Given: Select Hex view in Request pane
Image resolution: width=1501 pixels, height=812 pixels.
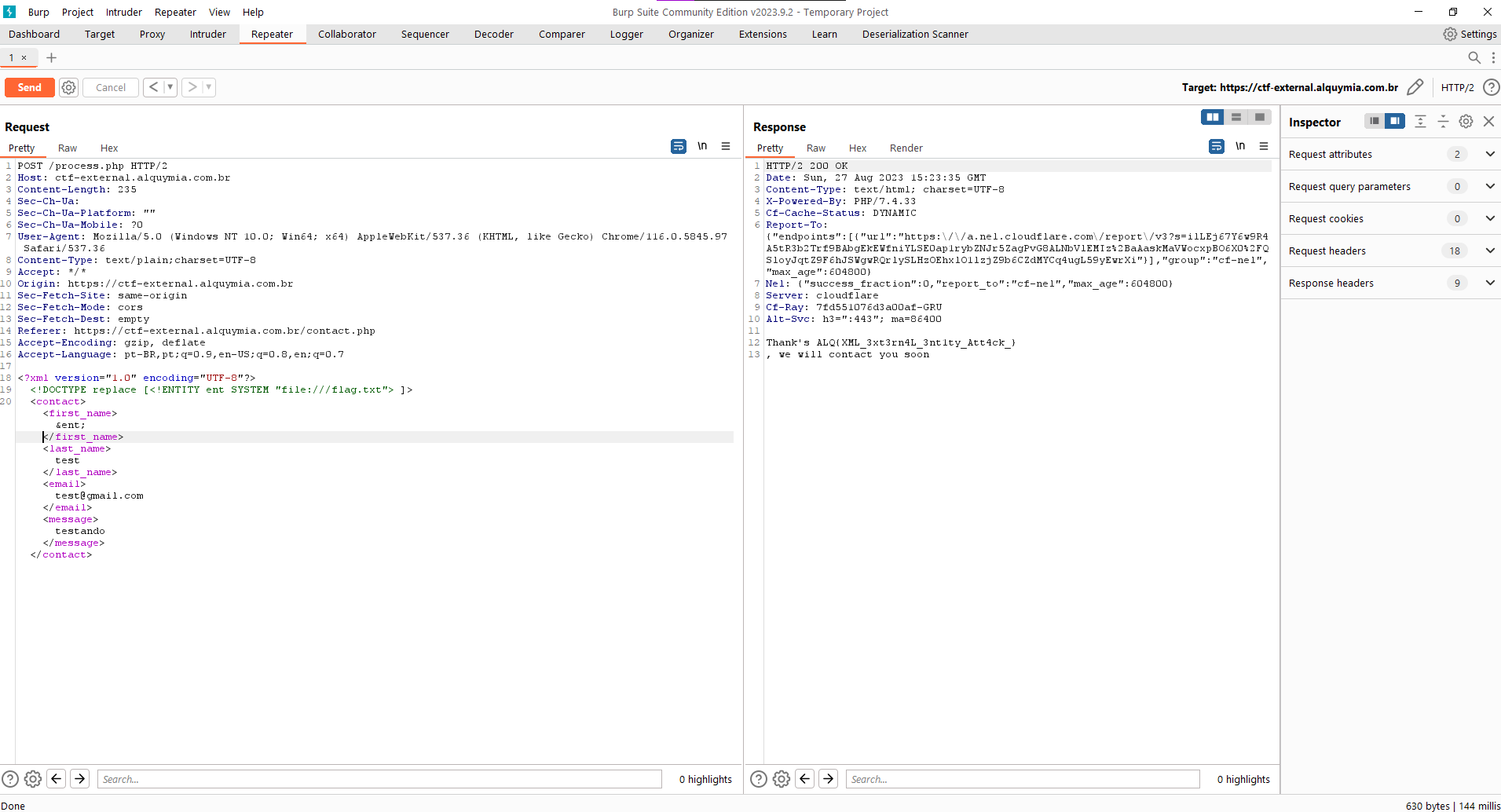Looking at the screenshot, I should pos(109,148).
